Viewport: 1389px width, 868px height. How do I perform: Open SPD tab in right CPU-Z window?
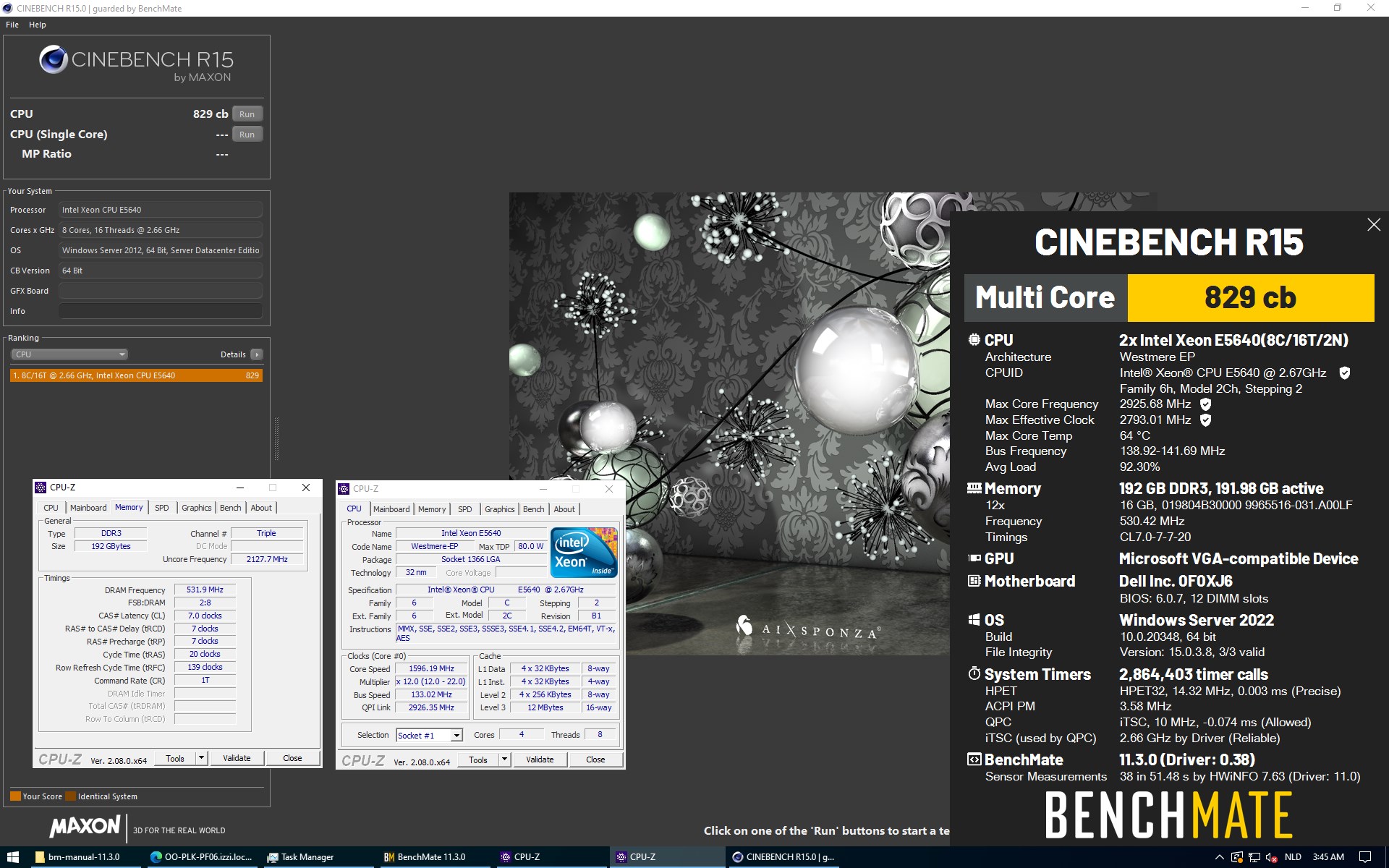click(x=465, y=509)
